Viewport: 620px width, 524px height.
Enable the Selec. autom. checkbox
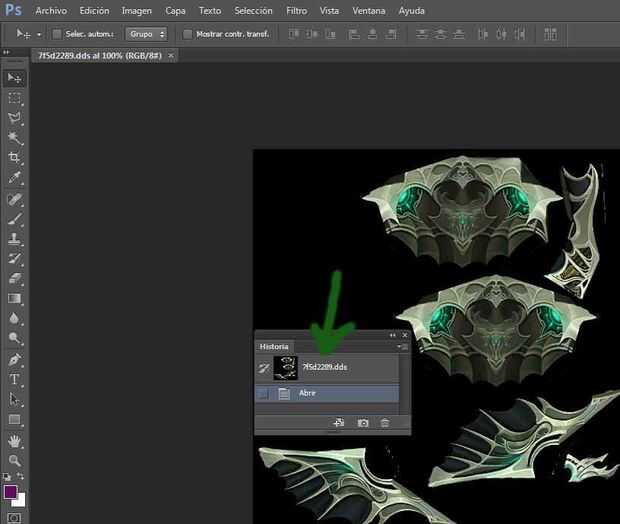[57, 34]
